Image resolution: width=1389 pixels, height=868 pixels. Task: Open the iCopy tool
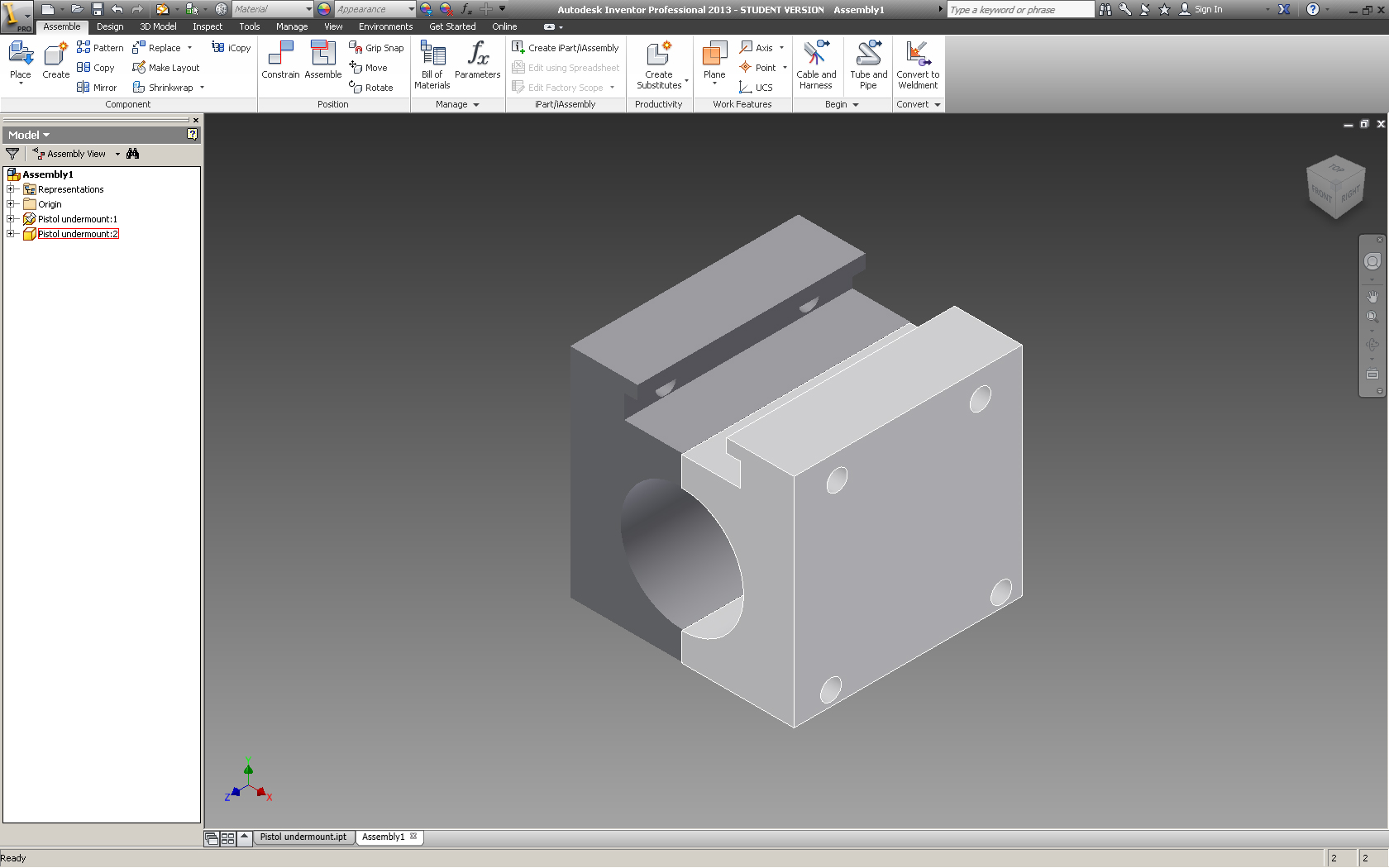[231, 48]
